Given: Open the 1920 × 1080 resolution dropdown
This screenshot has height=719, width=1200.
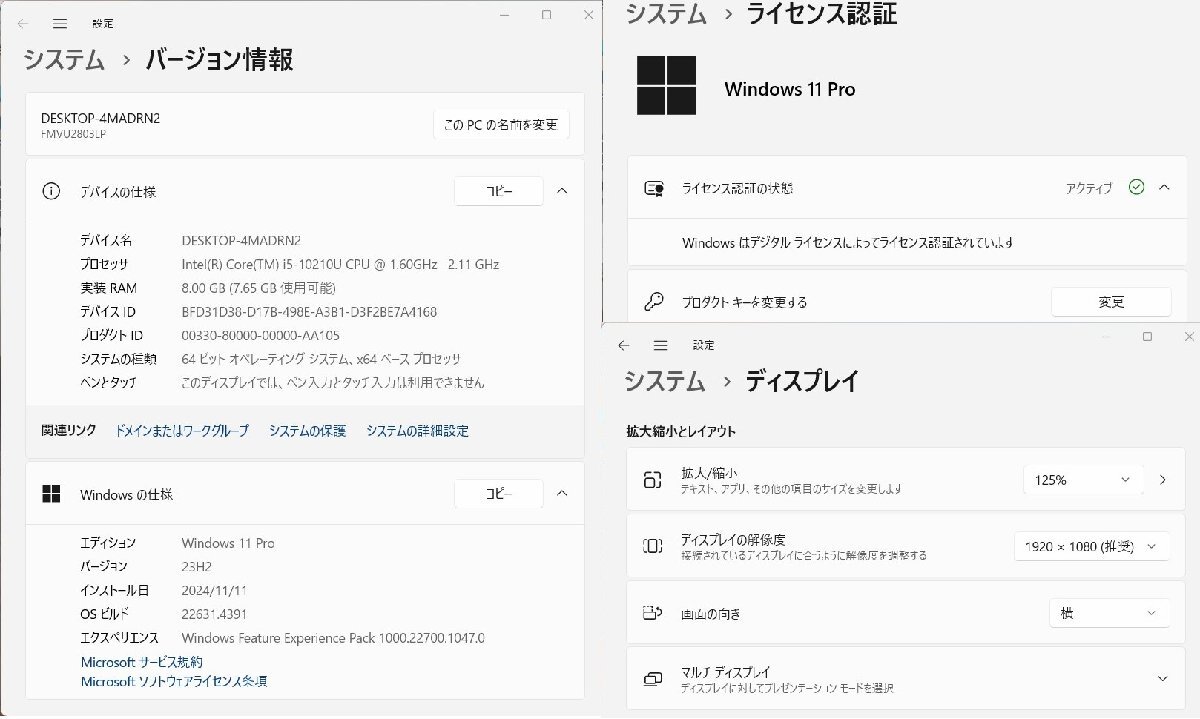Looking at the screenshot, I should coord(1091,547).
